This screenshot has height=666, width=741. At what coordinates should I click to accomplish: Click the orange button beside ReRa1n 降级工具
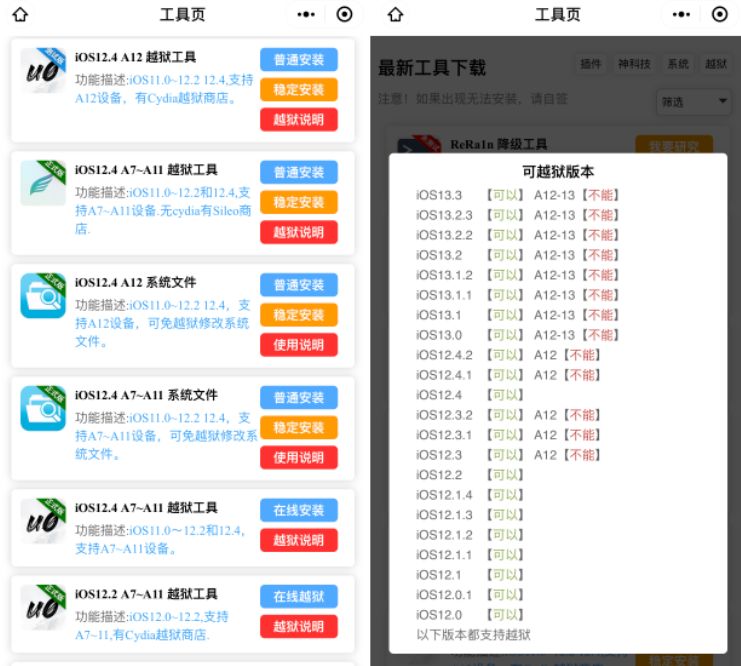tap(674, 144)
